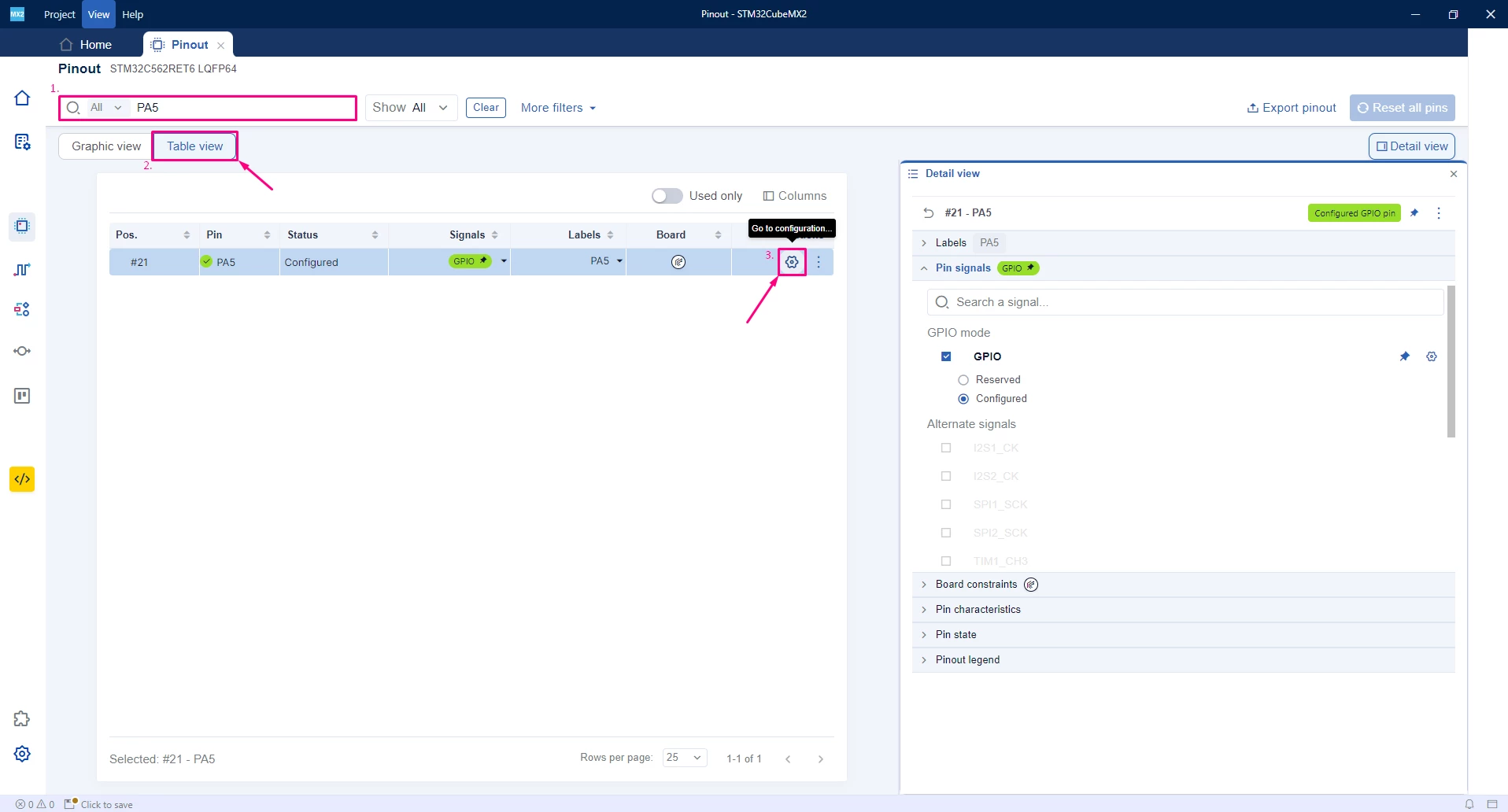Check the SPI2_SCK alternate signal
This screenshot has height=812, width=1508.
point(946,533)
